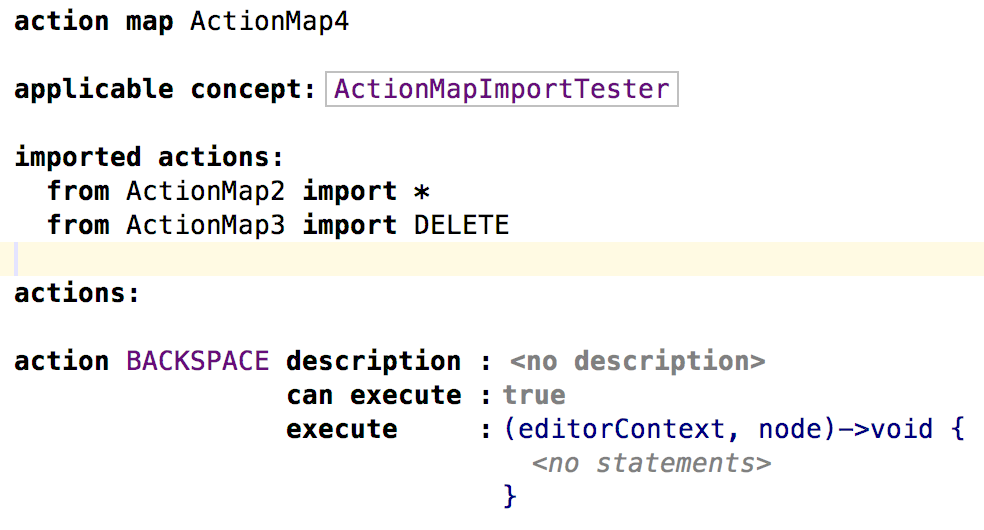
Task: Click the 'import' keyword for ActionMap3
Action: point(350,225)
